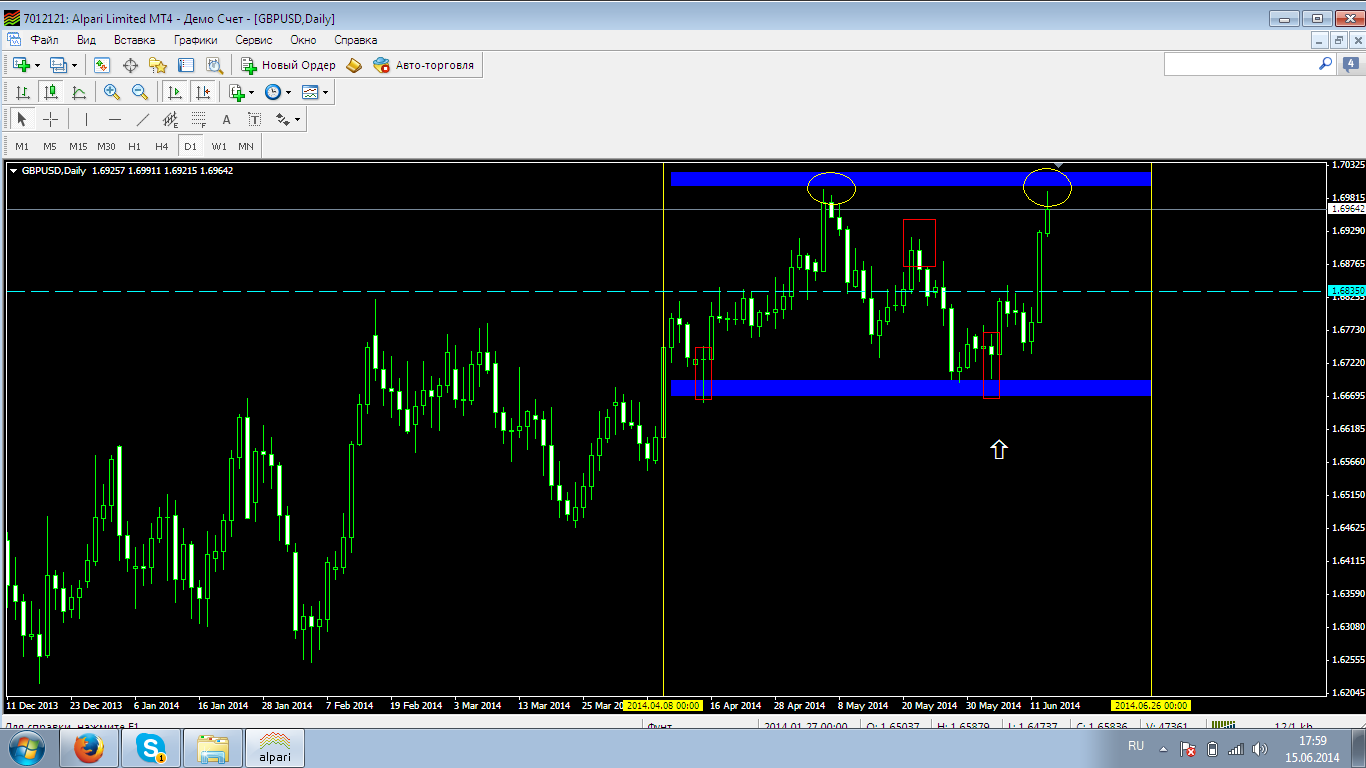Click the chart shift triangle marker

pos(1060,165)
